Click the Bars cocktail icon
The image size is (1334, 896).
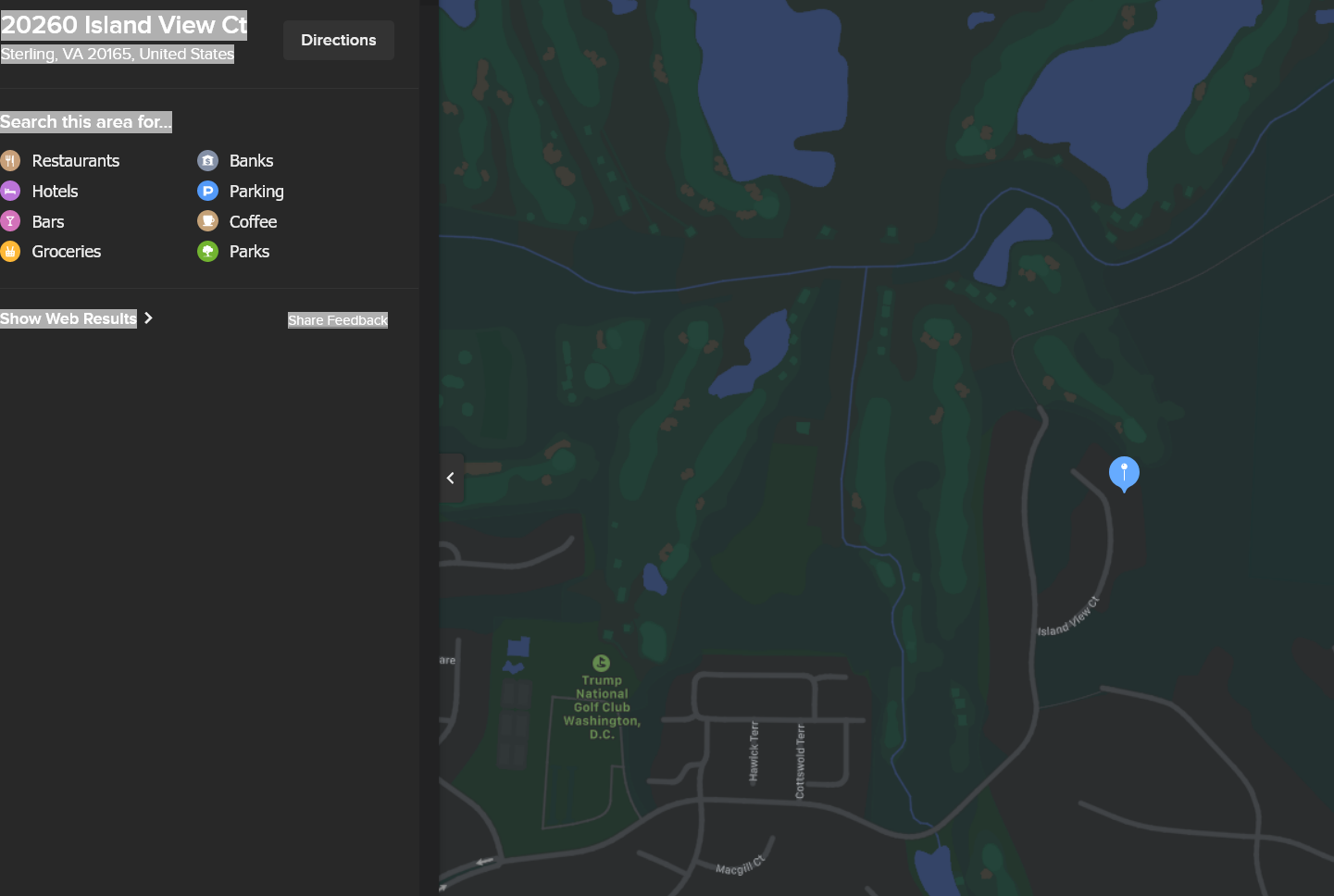10,221
